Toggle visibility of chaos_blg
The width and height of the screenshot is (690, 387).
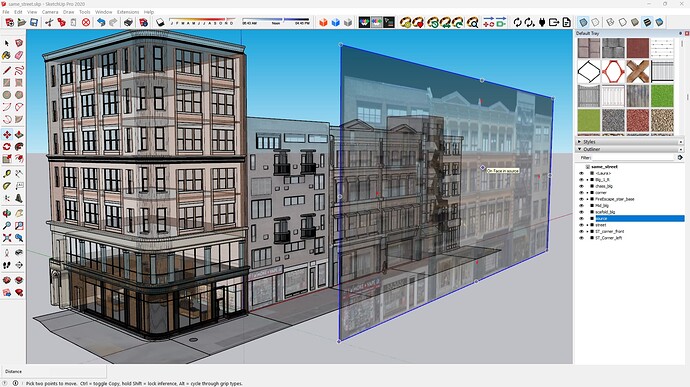pyautogui.click(x=581, y=186)
